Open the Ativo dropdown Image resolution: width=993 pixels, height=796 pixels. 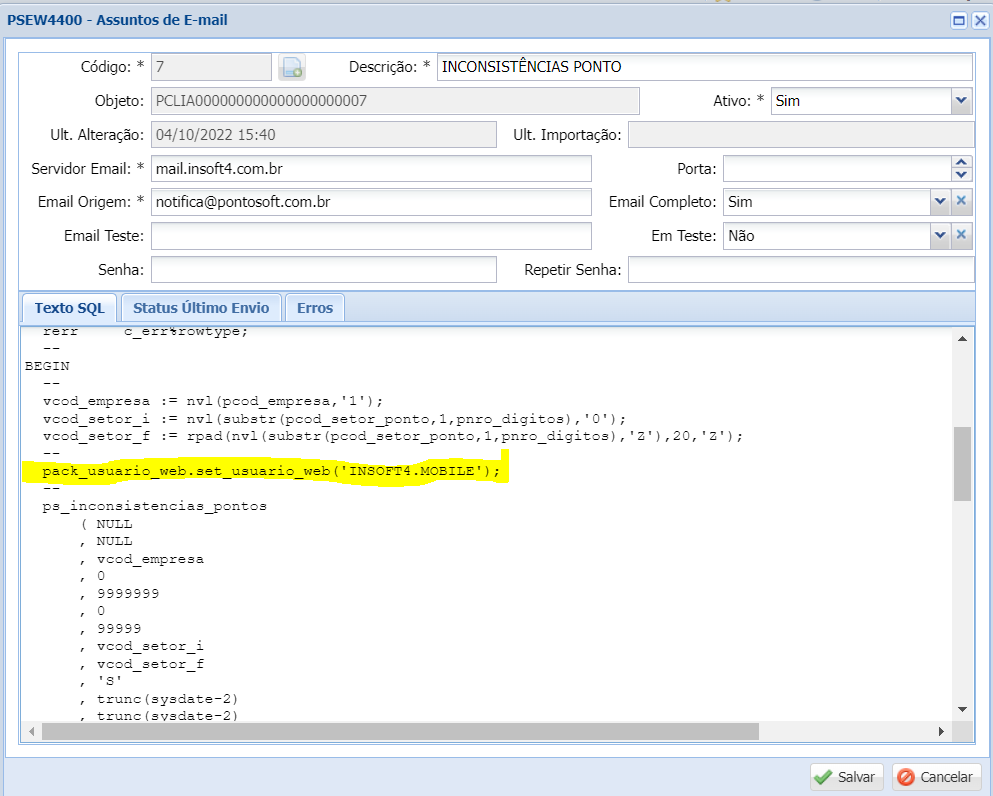coord(961,101)
